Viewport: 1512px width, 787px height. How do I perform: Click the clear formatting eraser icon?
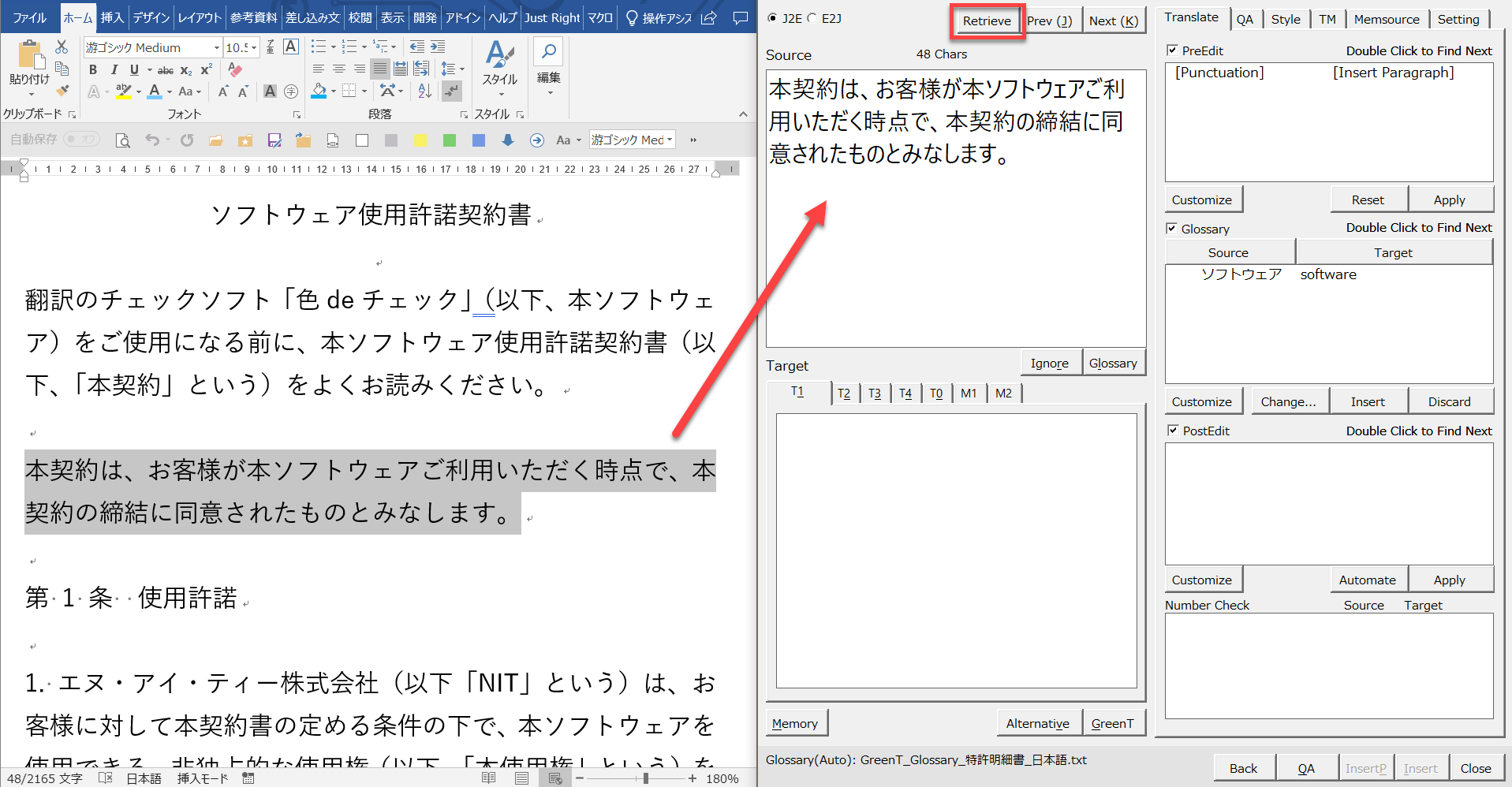234,70
